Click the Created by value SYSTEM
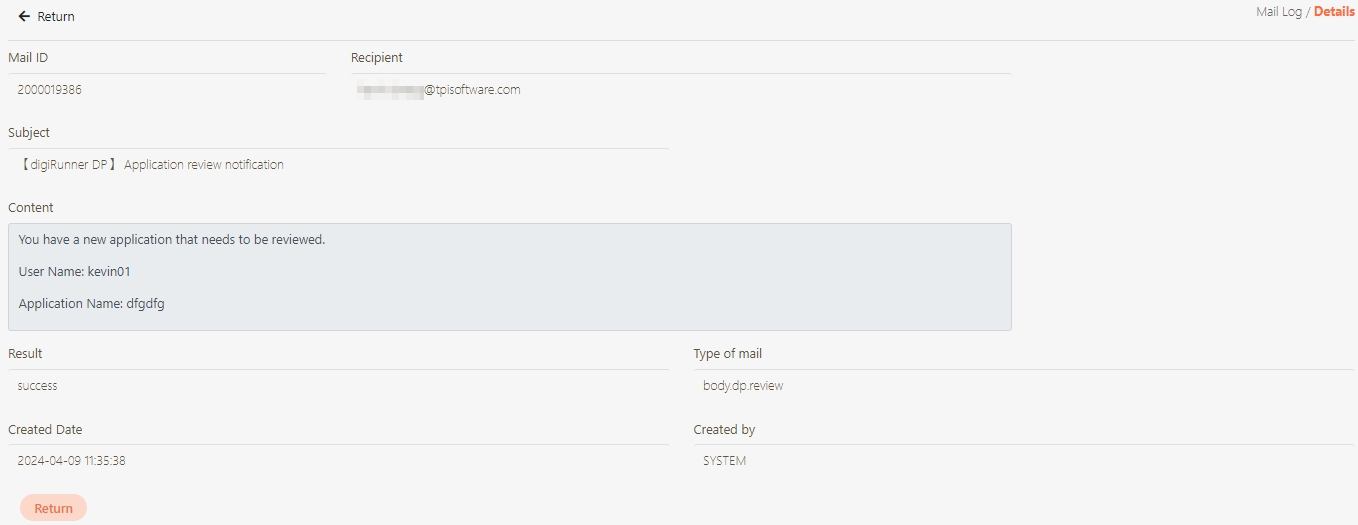1358x525 pixels. [725, 461]
